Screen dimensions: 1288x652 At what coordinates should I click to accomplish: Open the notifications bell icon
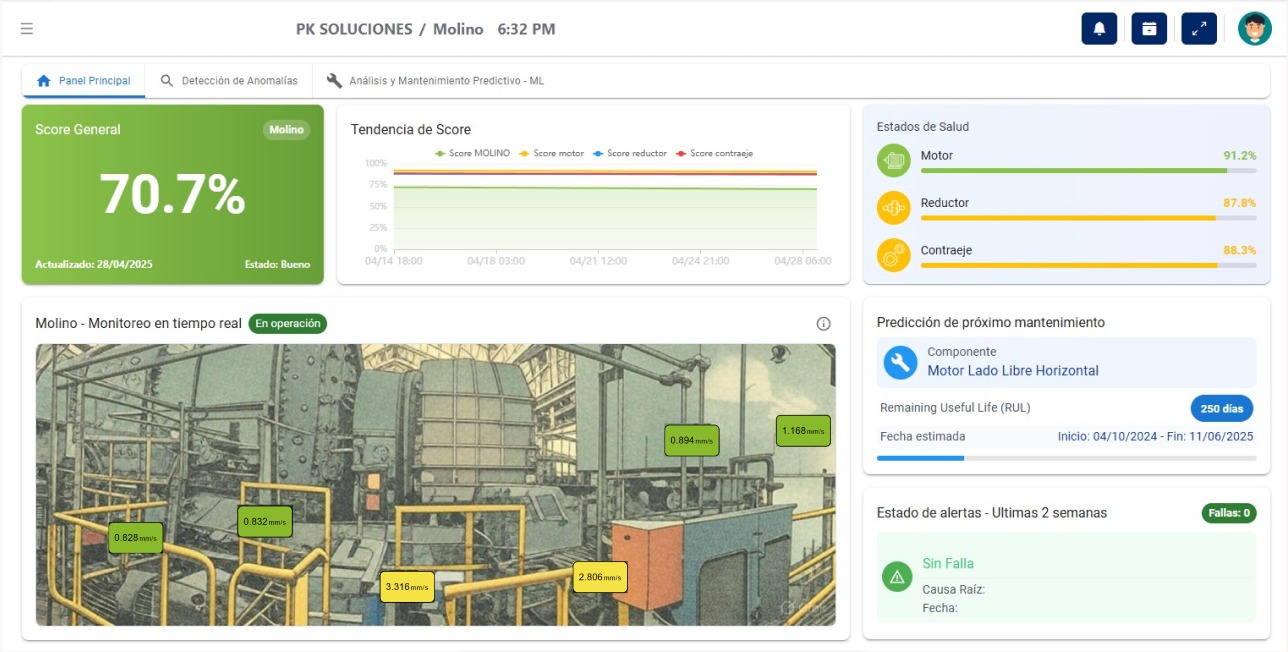pos(1099,28)
